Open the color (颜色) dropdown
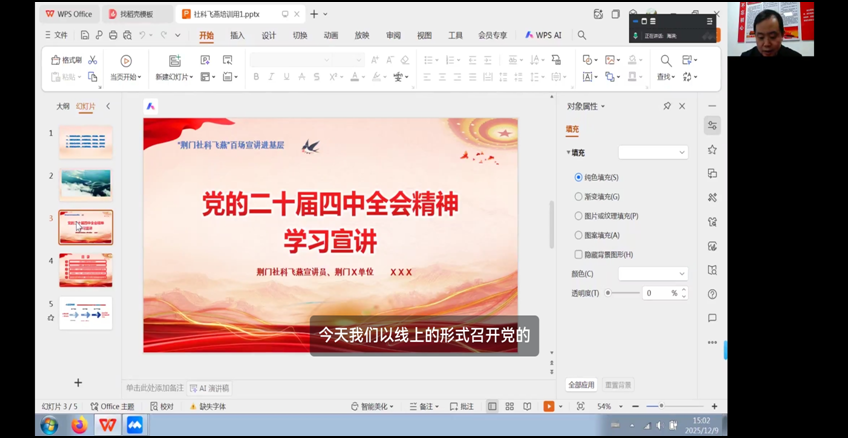 [652, 273]
